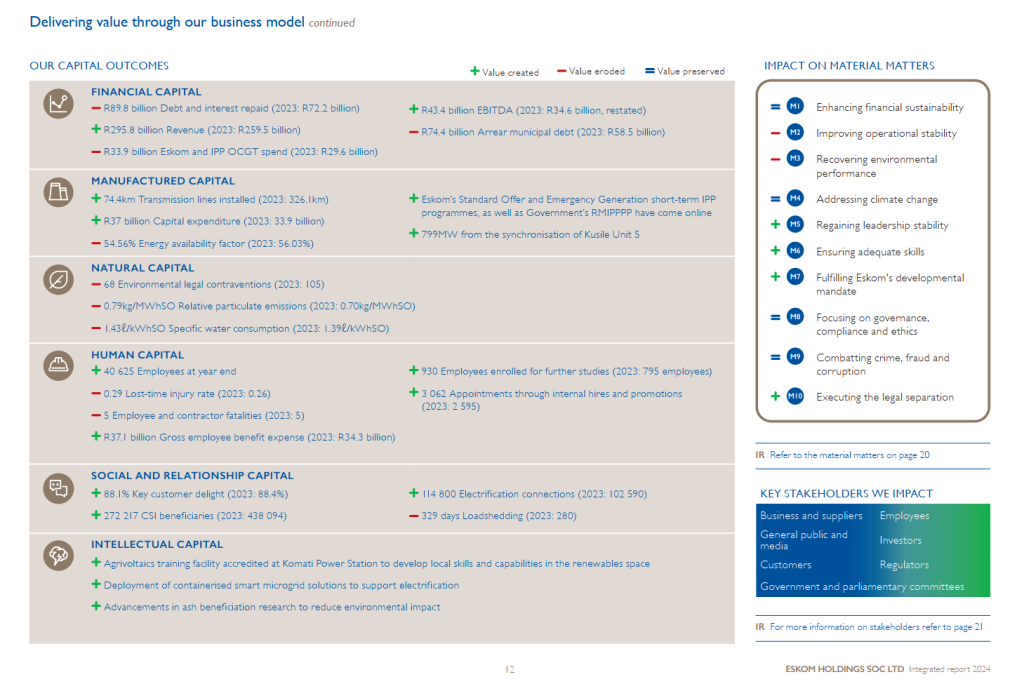Select the M10 legal separation badge
This screenshot has height=684, width=1024.
point(795,397)
